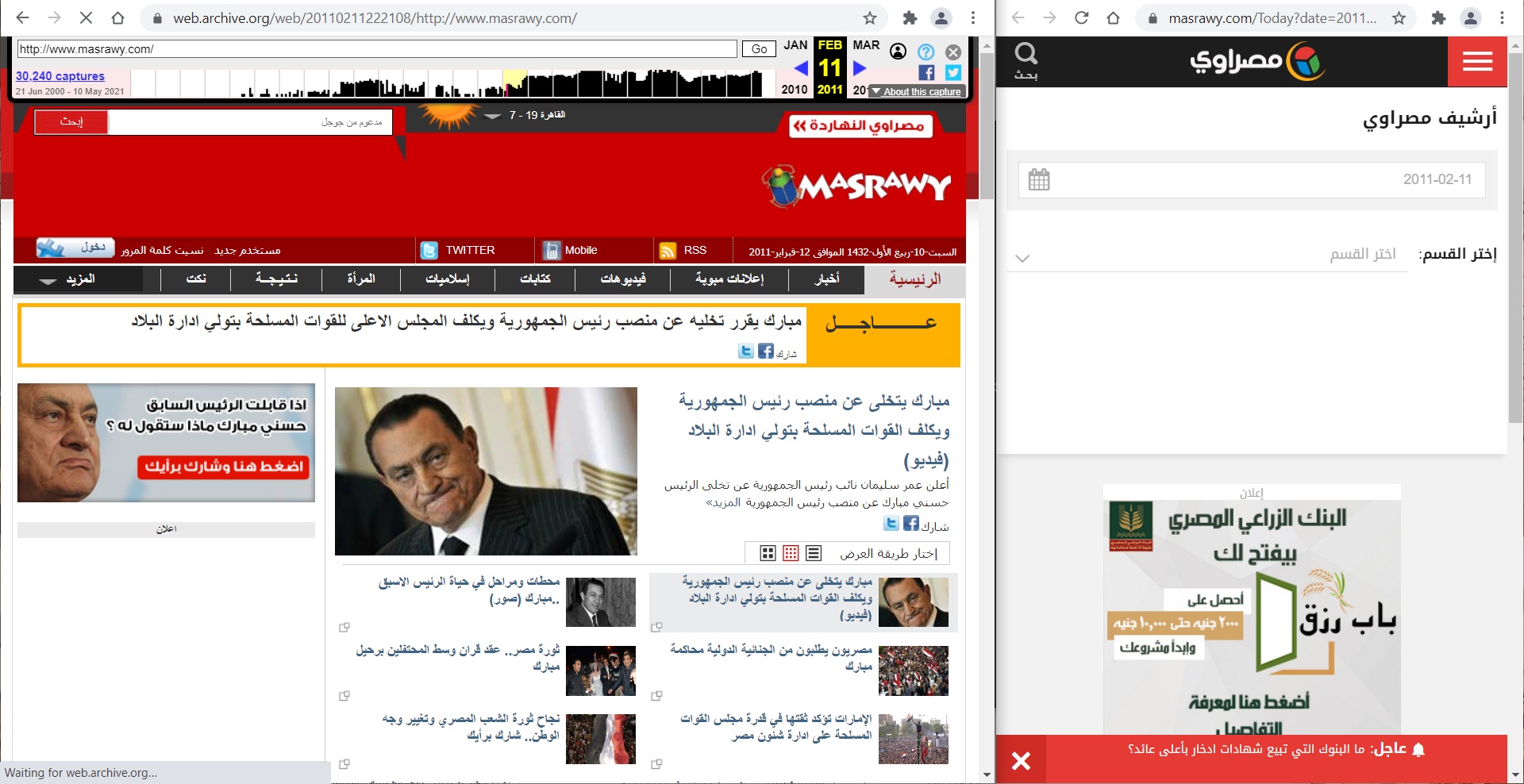Open the main Mubarak resignation headline

tap(814, 430)
